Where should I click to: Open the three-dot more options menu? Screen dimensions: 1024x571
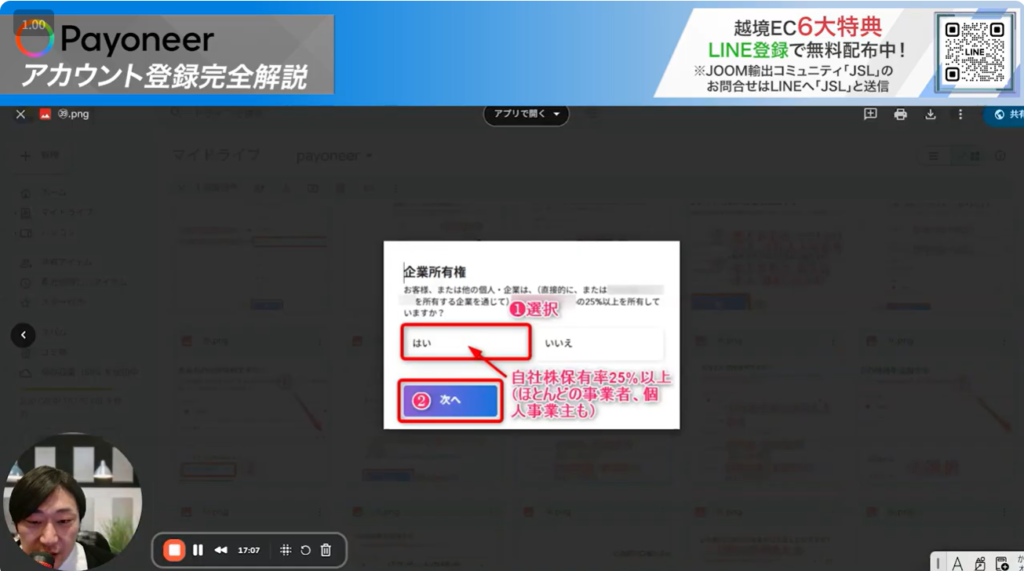(960, 115)
